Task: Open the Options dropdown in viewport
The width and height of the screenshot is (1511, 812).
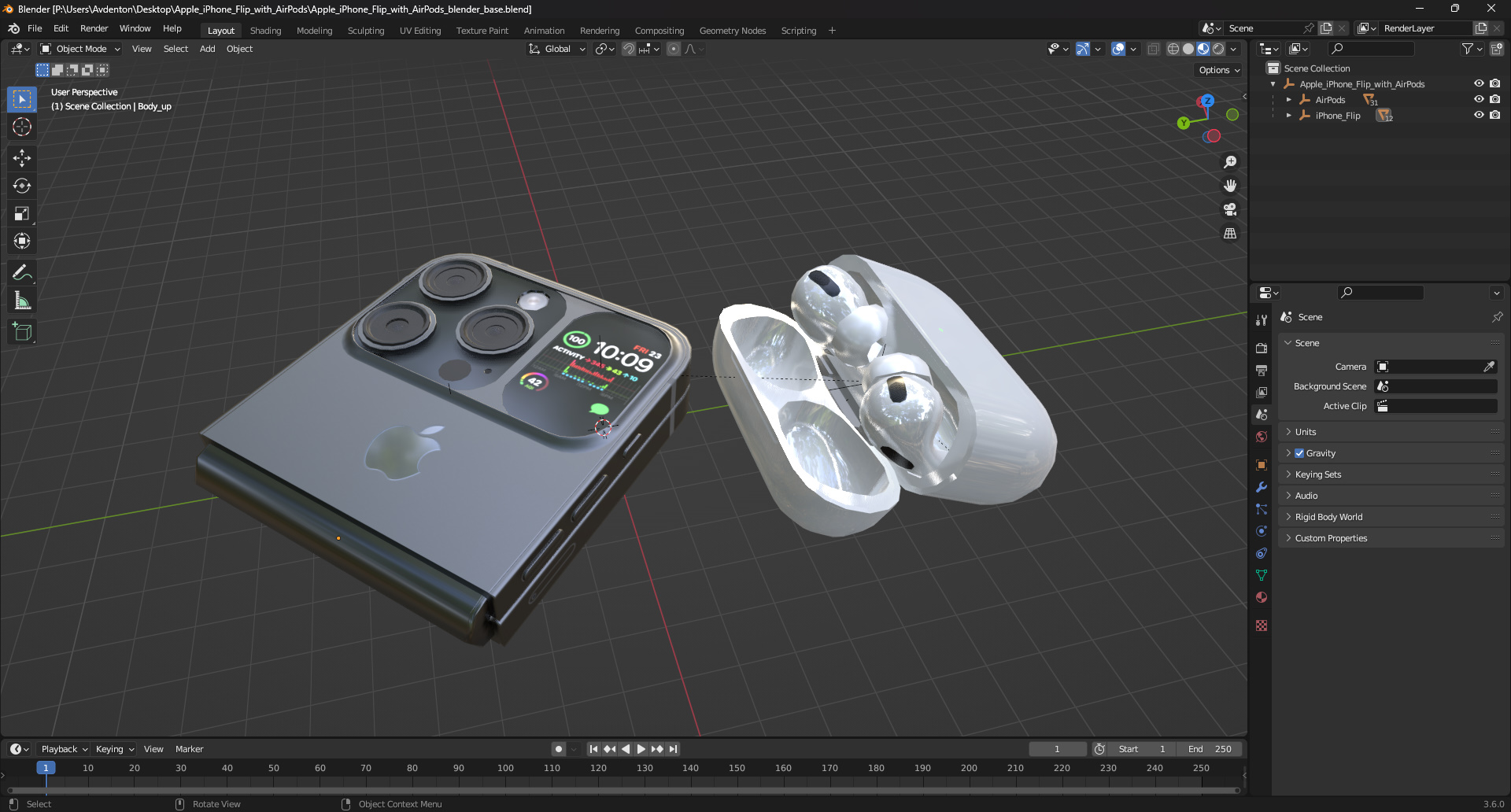Action: [x=1219, y=70]
